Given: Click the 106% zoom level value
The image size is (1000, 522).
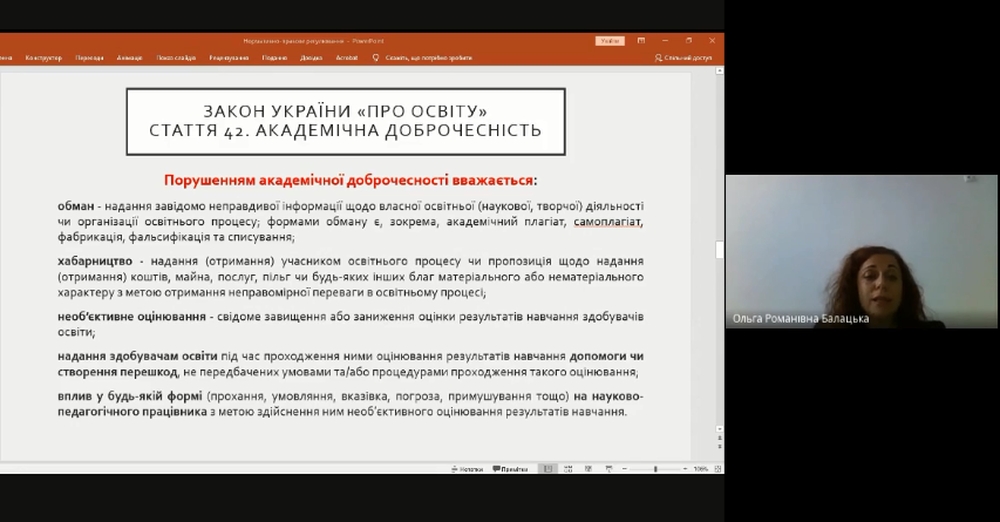Looking at the screenshot, I should 701,469.
